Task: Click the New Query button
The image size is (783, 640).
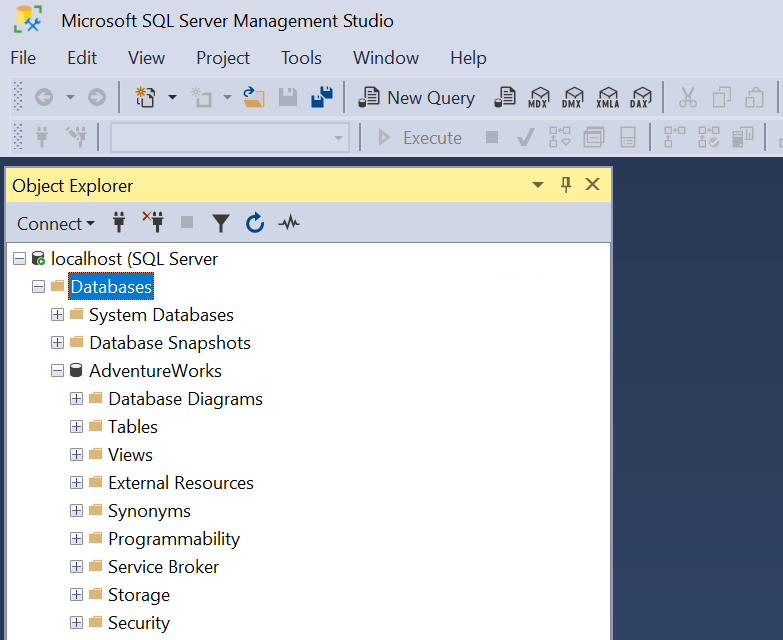Action: click(418, 98)
